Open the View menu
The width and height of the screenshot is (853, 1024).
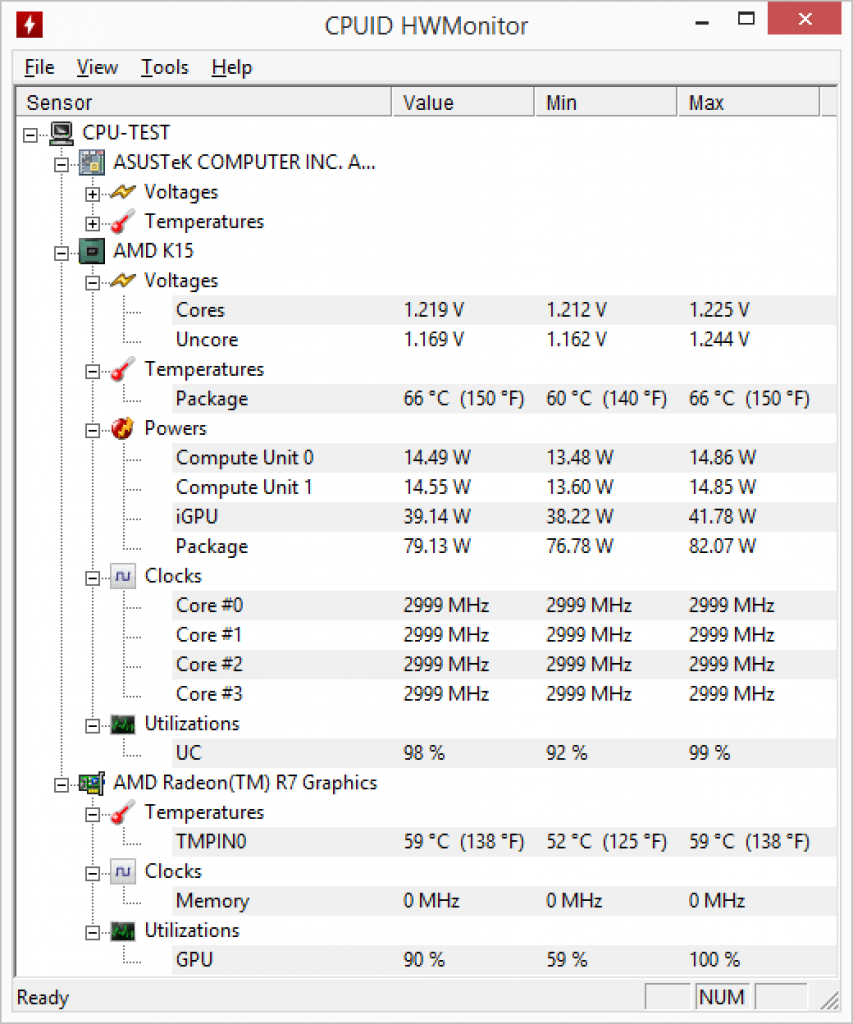[97, 67]
